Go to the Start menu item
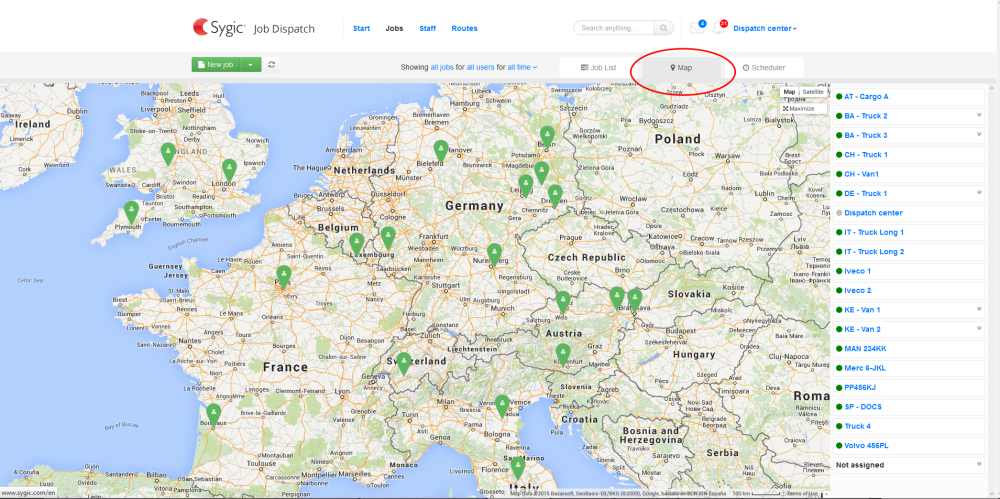The image size is (1000, 499). coord(361,28)
